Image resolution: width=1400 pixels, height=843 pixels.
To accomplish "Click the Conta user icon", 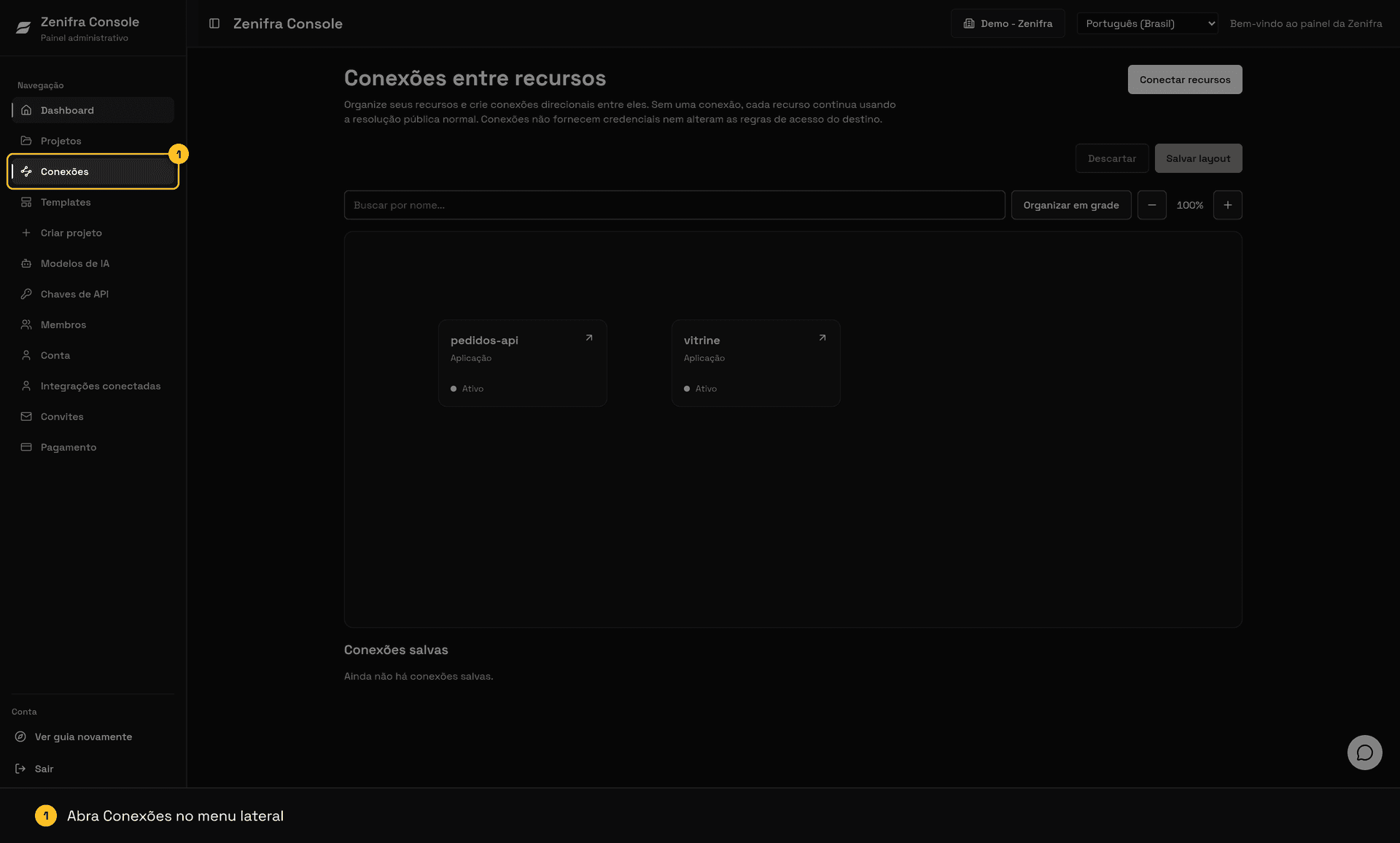I will (26, 355).
